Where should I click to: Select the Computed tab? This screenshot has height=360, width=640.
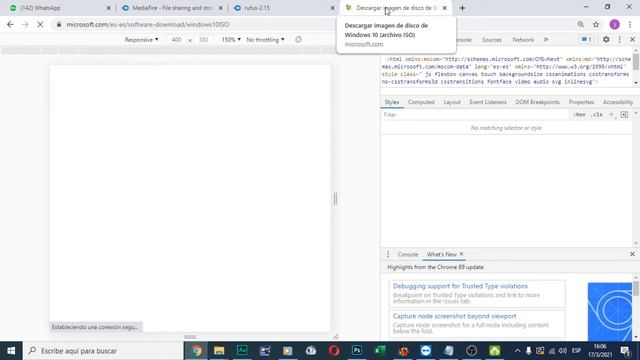421,102
